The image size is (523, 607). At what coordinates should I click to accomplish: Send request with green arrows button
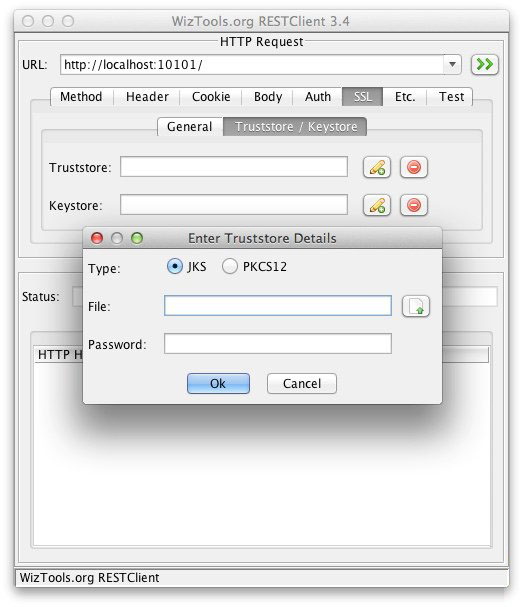click(x=484, y=64)
